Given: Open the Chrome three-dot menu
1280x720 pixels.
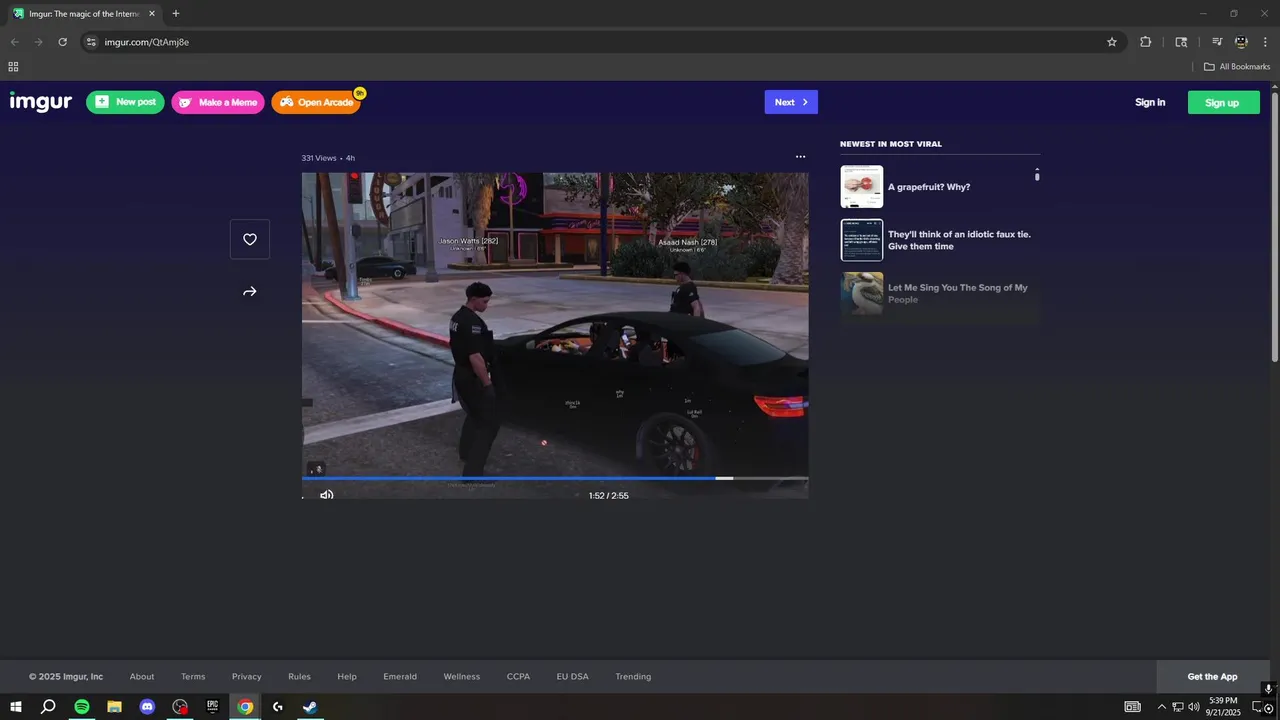Looking at the screenshot, I should (x=1265, y=42).
